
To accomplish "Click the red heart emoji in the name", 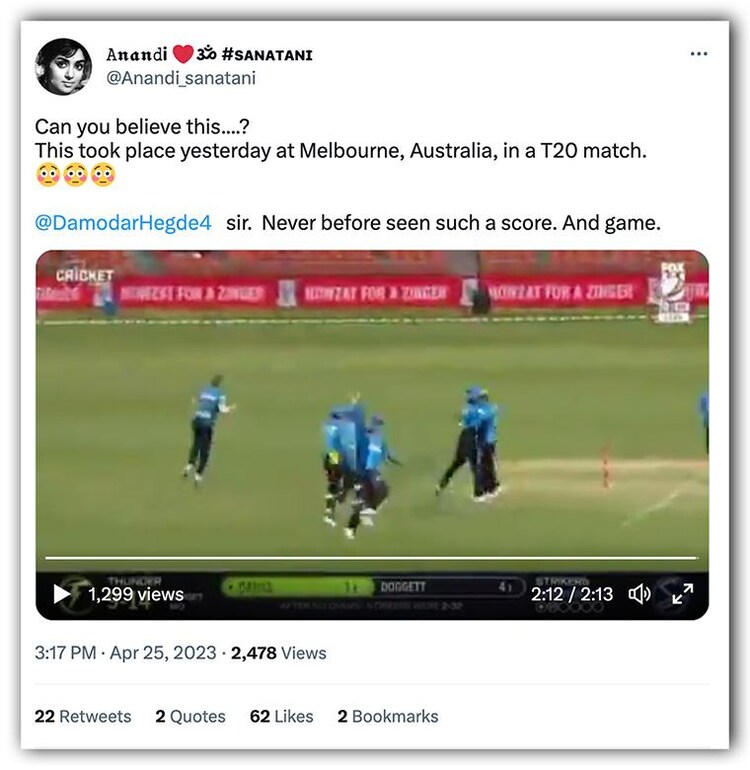I will pos(183,54).
